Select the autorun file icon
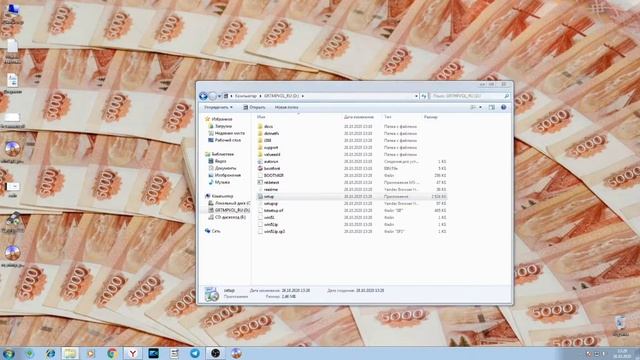The height and width of the screenshot is (360, 640). (260, 162)
